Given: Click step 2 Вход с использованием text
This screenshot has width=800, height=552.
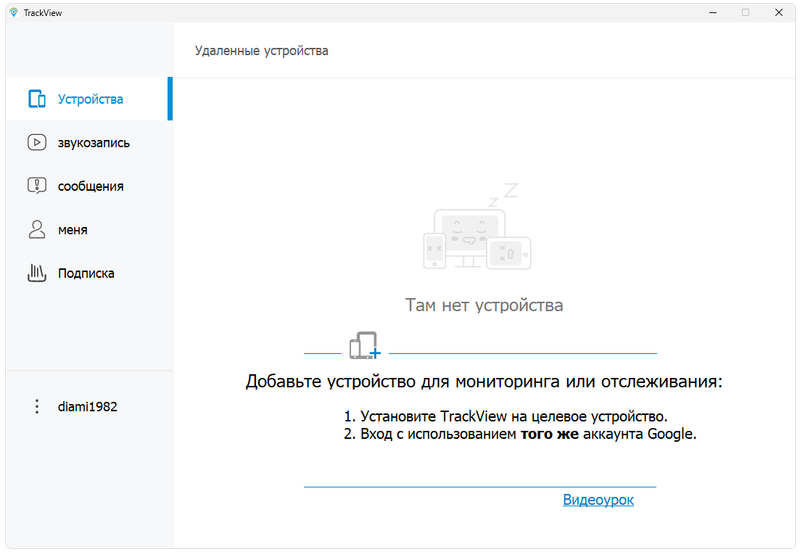Looking at the screenshot, I should [x=520, y=434].
